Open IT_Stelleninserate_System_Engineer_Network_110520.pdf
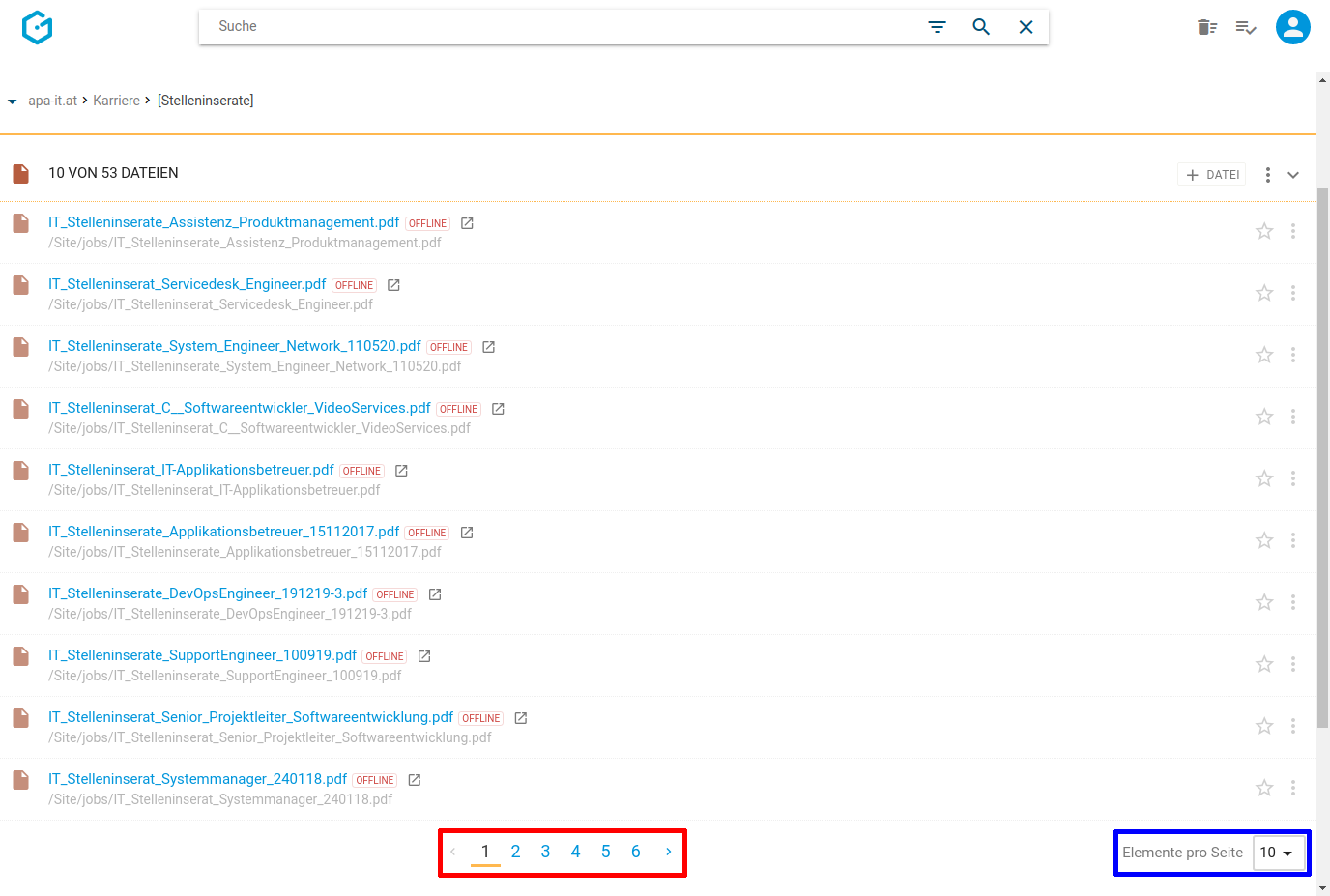This screenshot has height=896, width=1330. pos(235,346)
